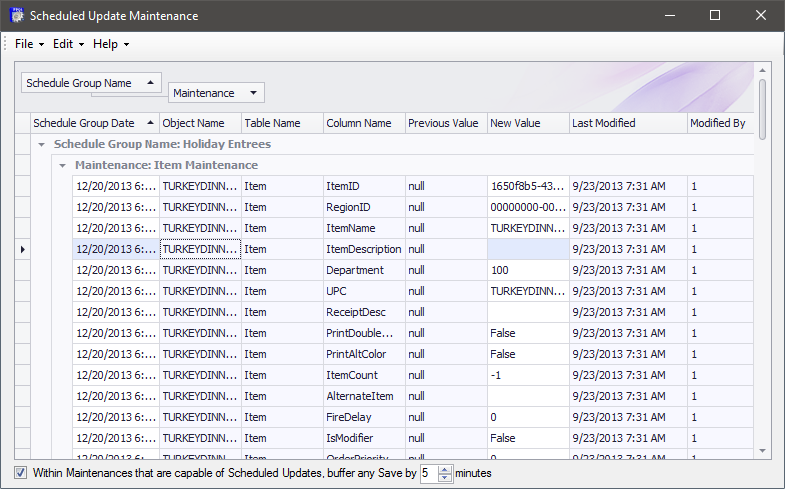Sort by Object Name column header
This screenshot has height=489, width=785.
200,123
